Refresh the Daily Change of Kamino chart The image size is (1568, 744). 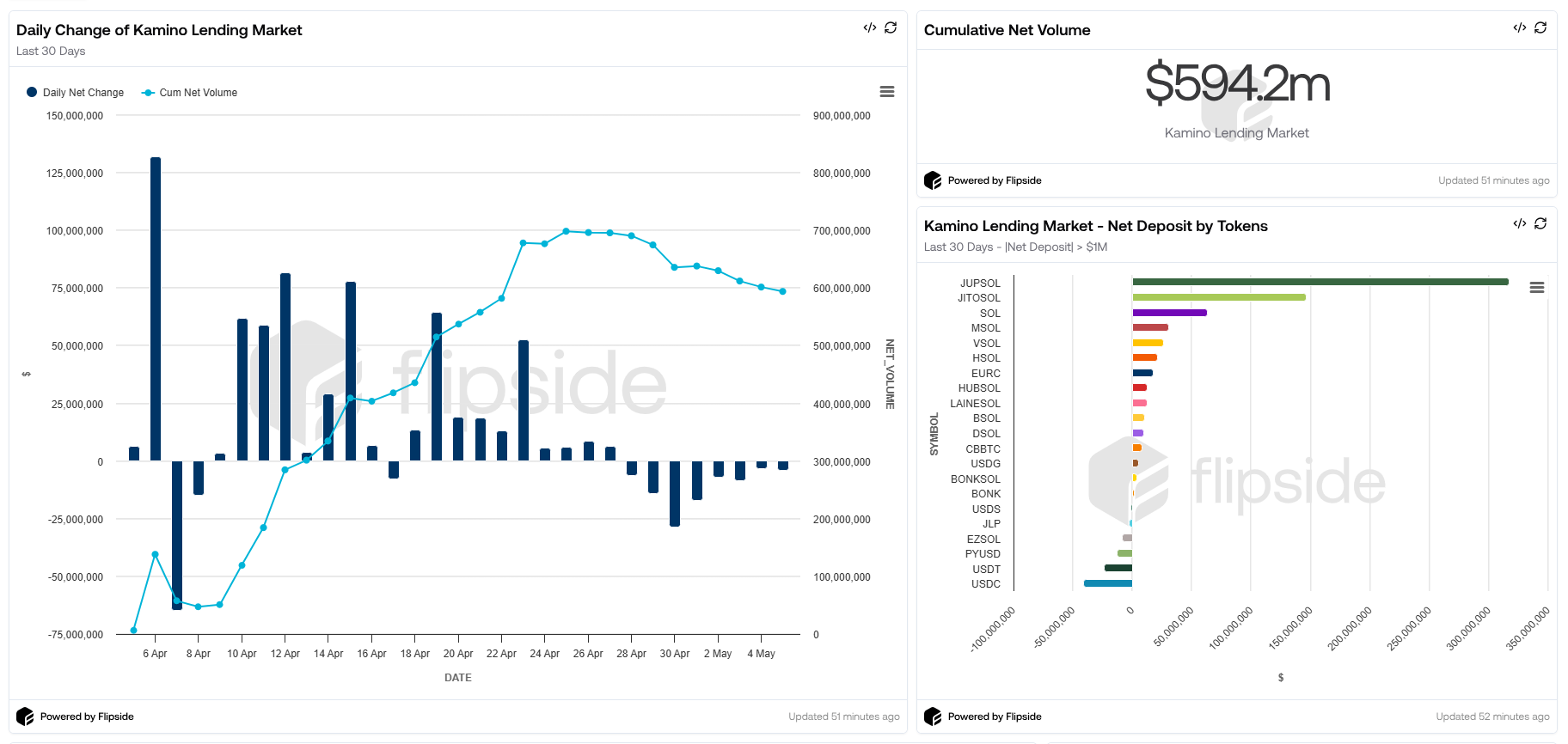pos(891,28)
